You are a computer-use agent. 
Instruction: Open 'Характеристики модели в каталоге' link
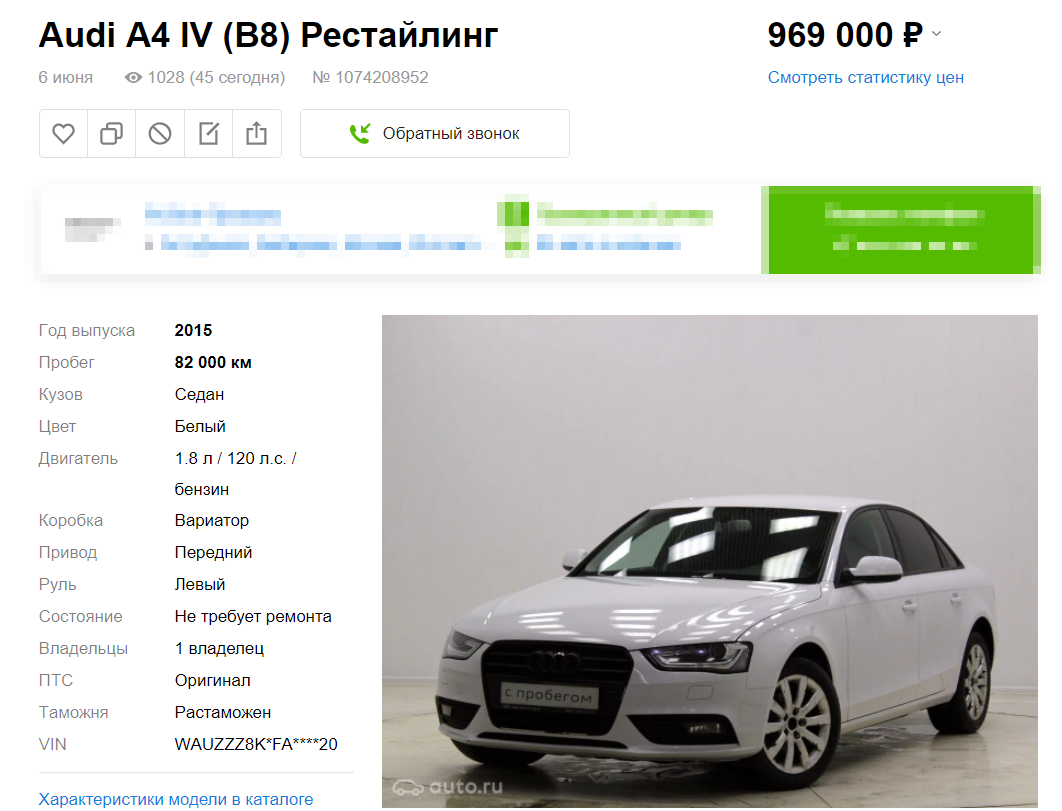pos(175,799)
